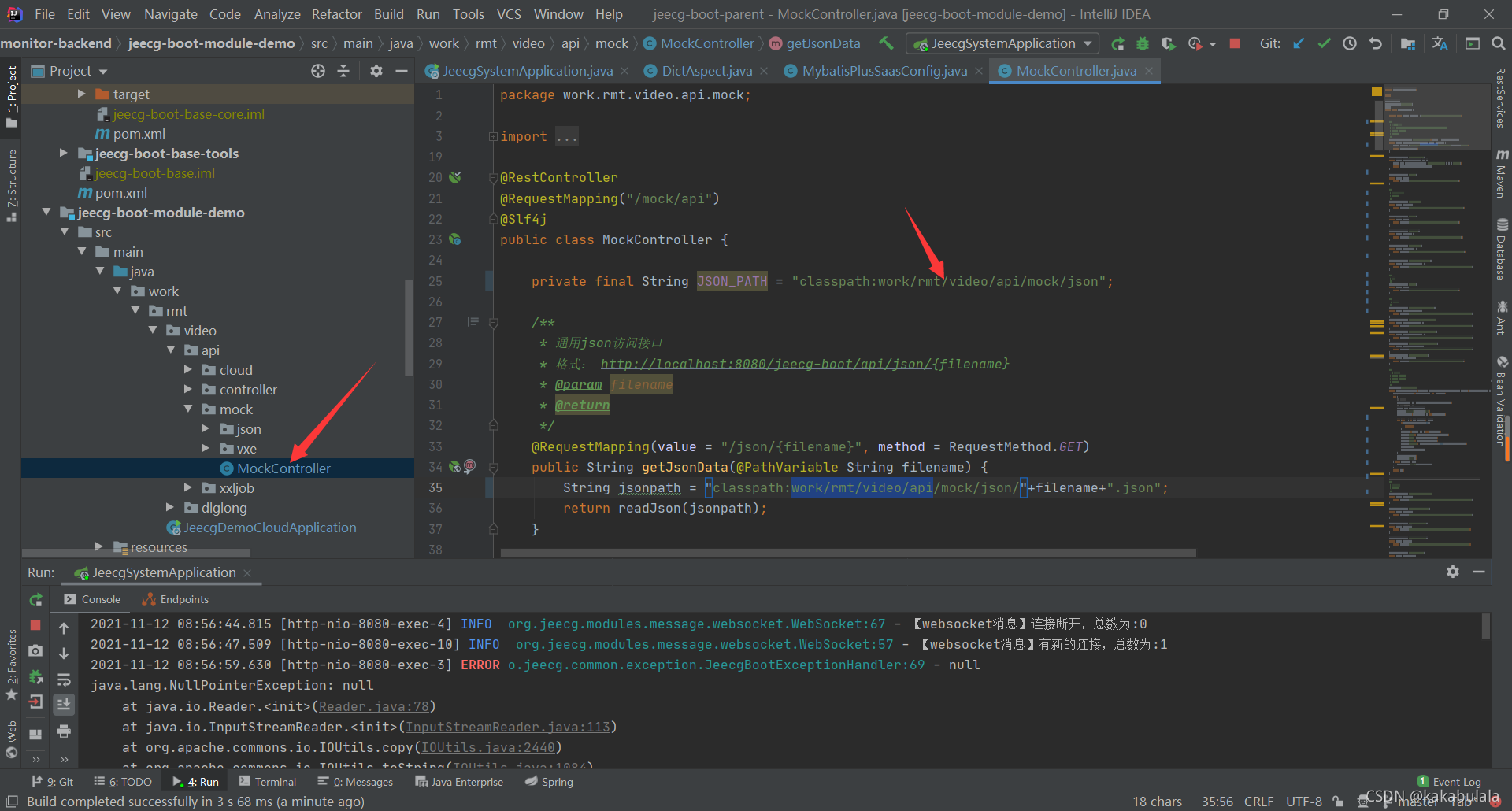Start debugging with the green bug icon

pos(1143,44)
